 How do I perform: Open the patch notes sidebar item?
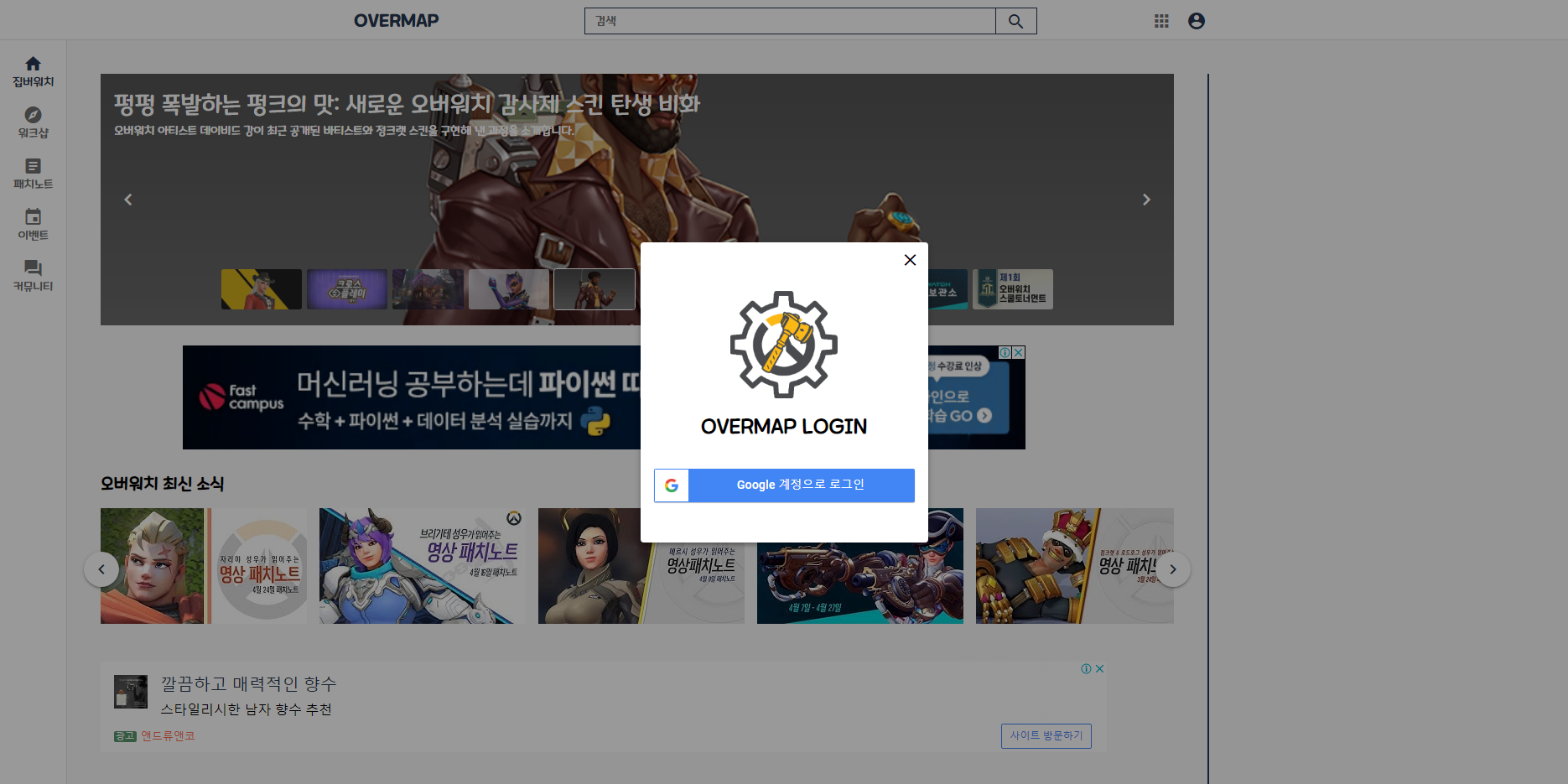coord(33,174)
